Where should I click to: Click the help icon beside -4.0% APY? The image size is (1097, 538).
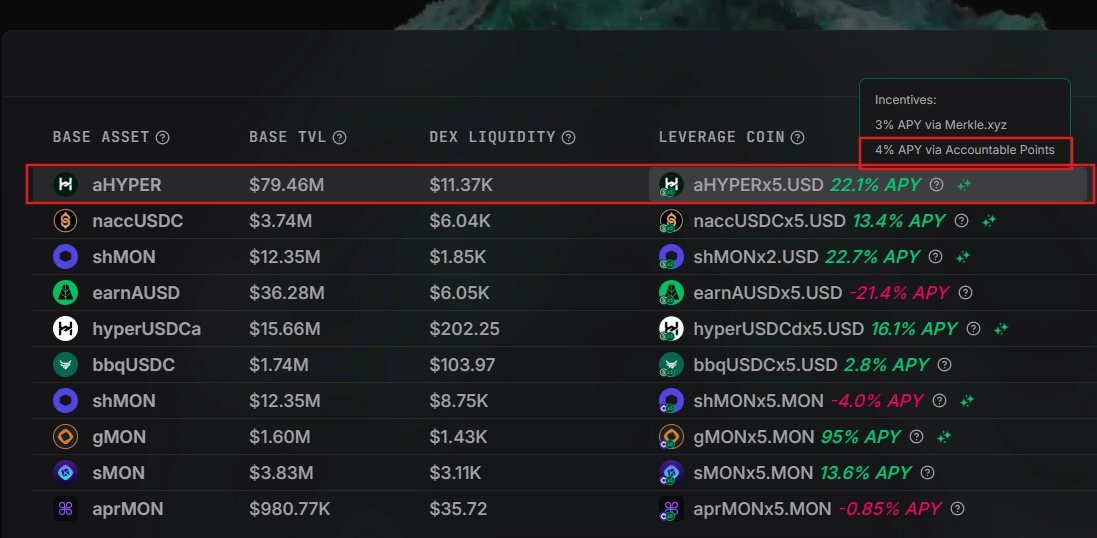pos(940,401)
